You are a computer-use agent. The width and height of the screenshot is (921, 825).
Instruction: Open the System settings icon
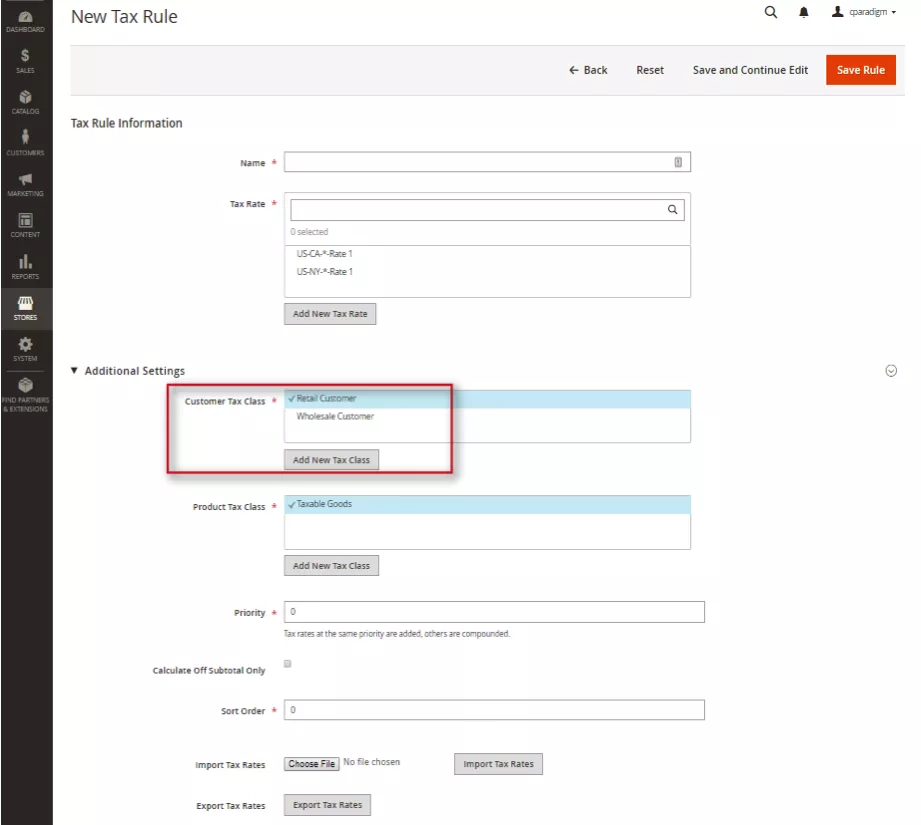coord(24,346)
